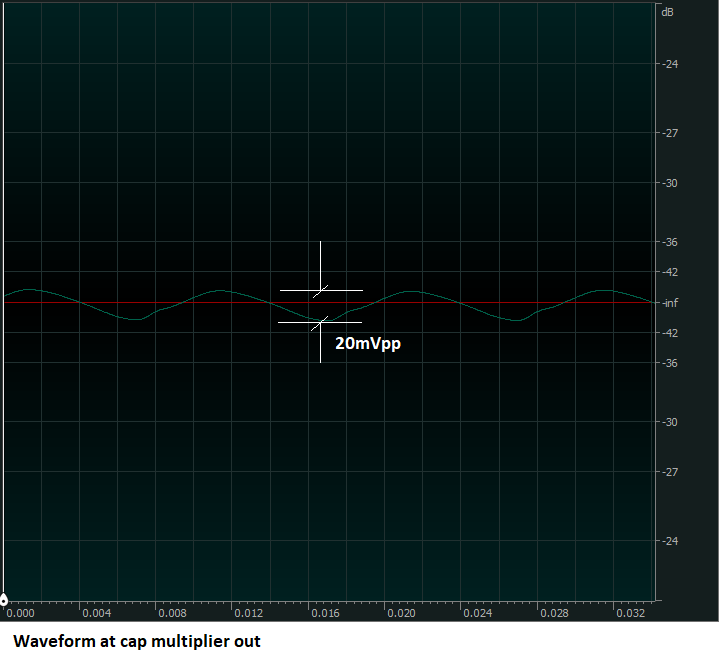The image size is (719, 663).
Task: Click the -24 scale label above the -inf line
Action: pyautogui.click(x=670, y=64)
